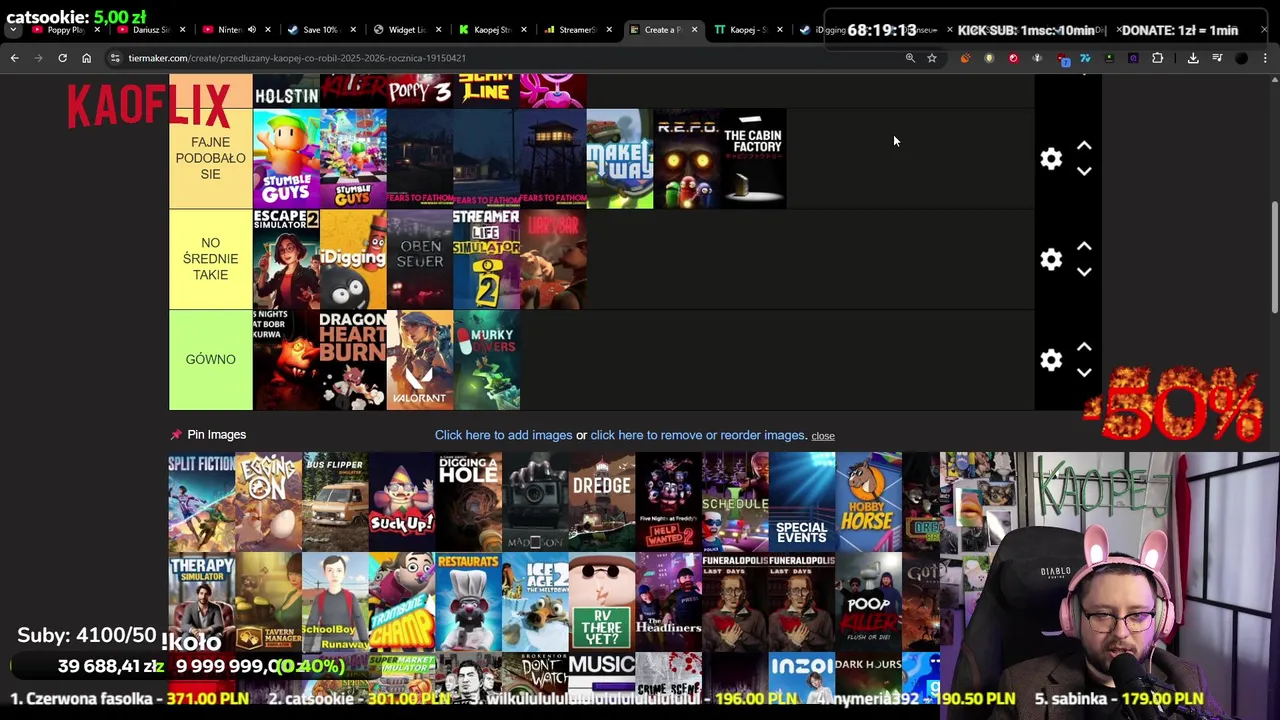Image resolution: width=1280 pixels, height=720 pixels.
Task: Pick Egging On from image pool
Action: click(268, 502)
